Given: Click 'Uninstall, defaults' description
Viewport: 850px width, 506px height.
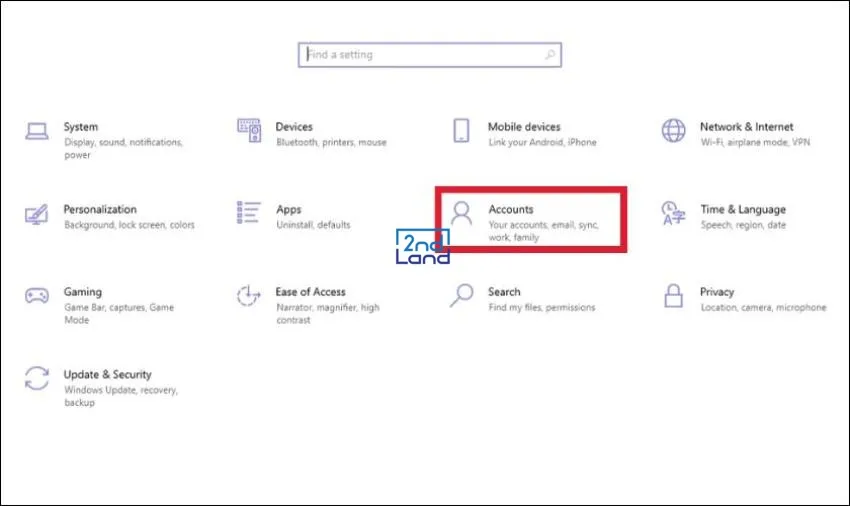Looking at the screenshot, I should coord(313,225).
